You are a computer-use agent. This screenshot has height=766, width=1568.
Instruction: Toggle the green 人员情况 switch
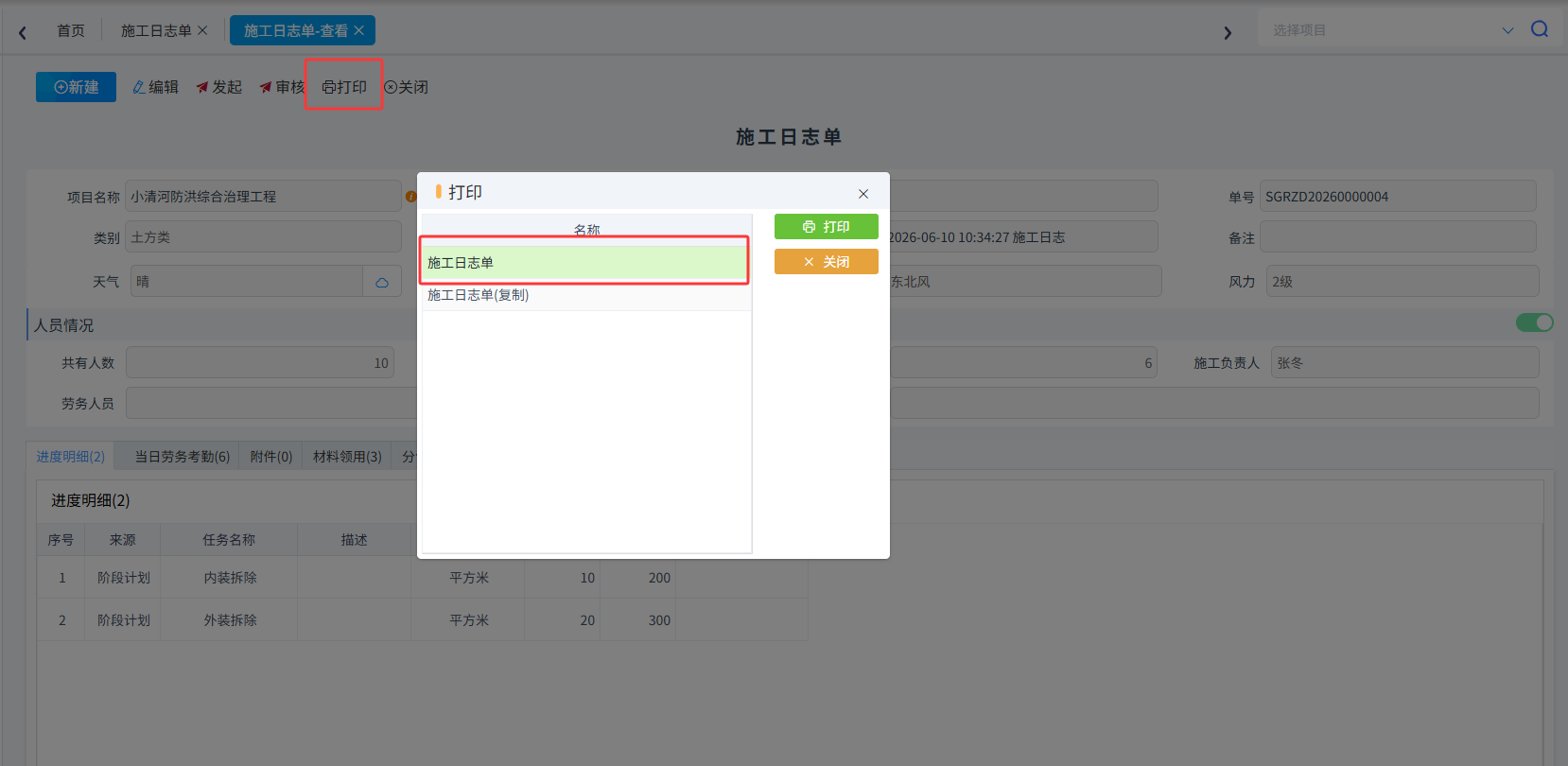1534,323
